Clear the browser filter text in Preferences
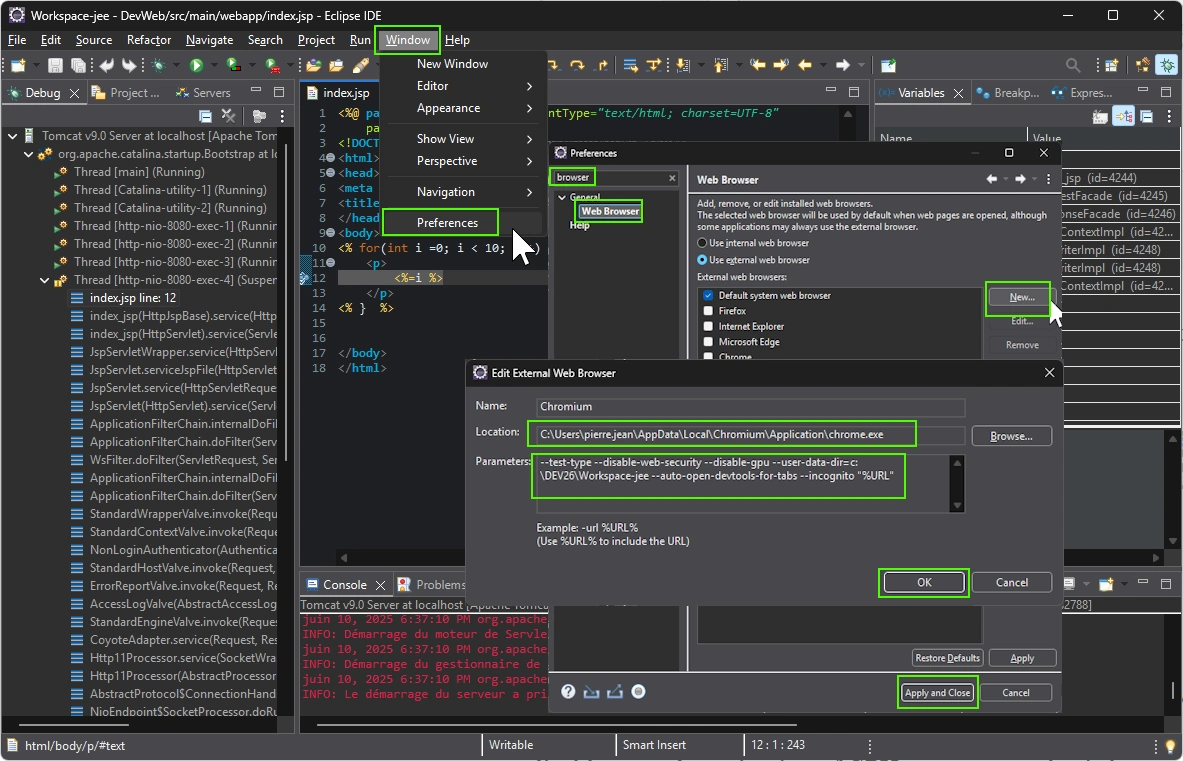1183x761 pixels. coord(672,178)
